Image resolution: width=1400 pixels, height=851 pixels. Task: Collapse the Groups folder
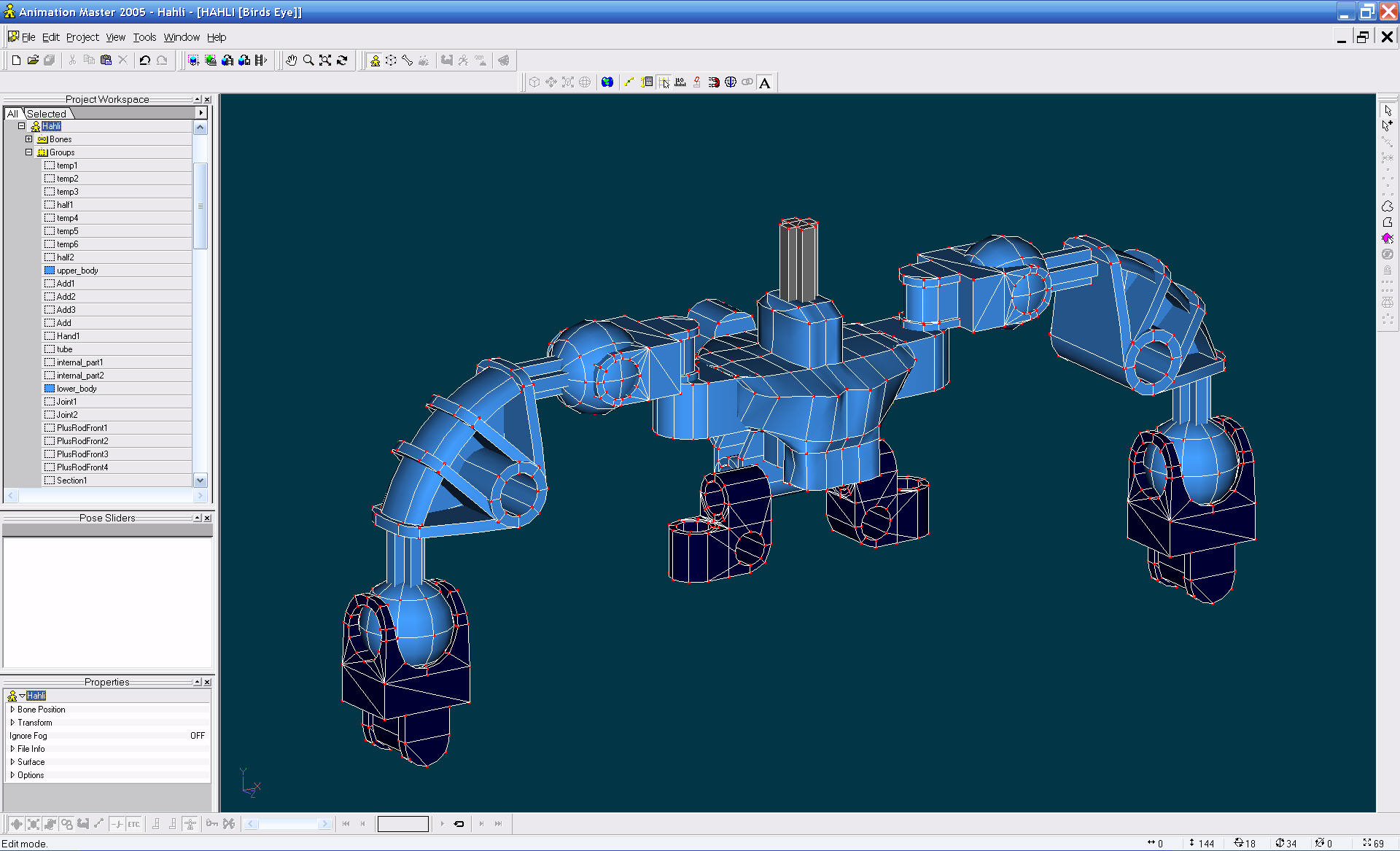point(29,152)
